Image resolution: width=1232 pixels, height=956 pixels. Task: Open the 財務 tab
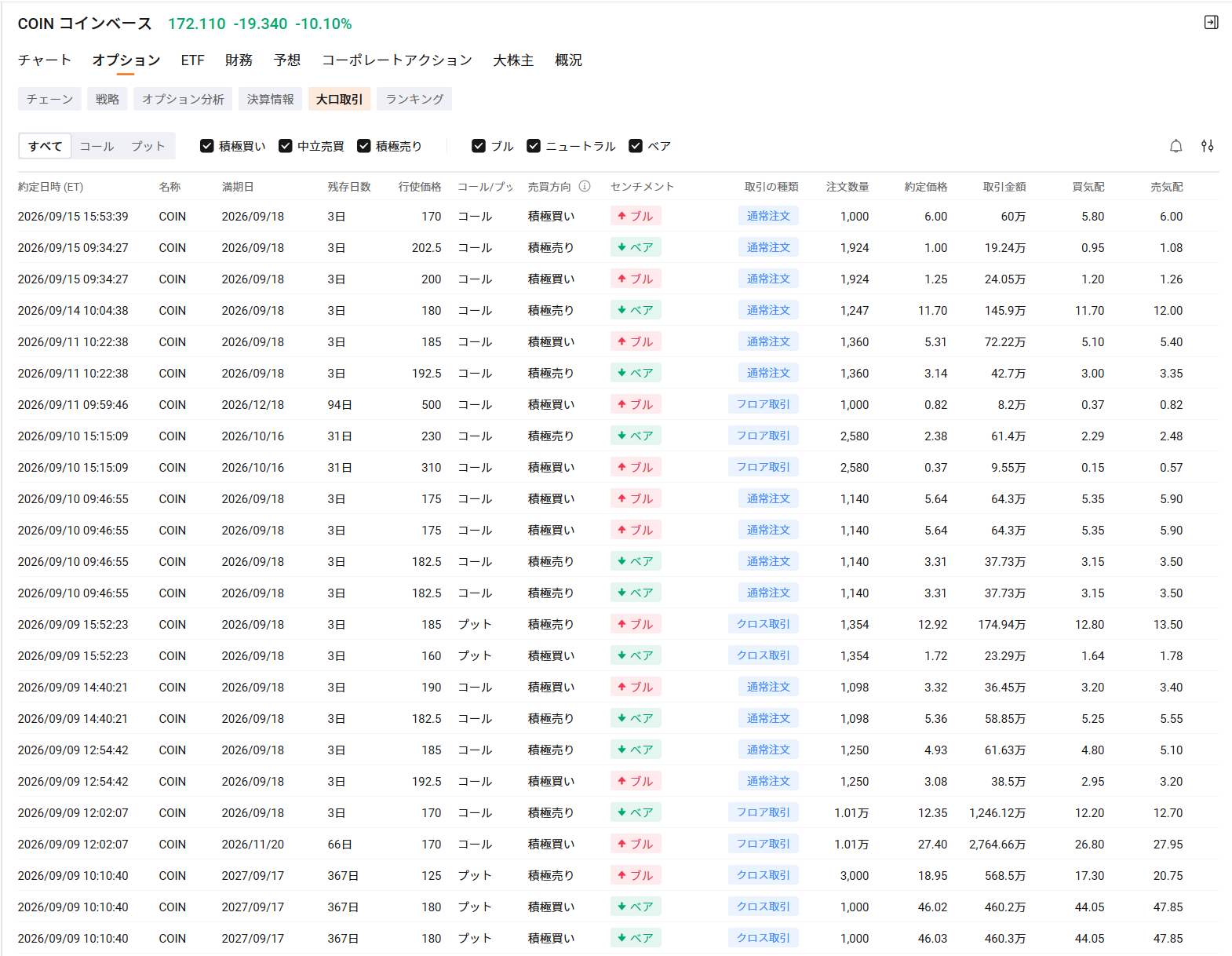(239, 60)
